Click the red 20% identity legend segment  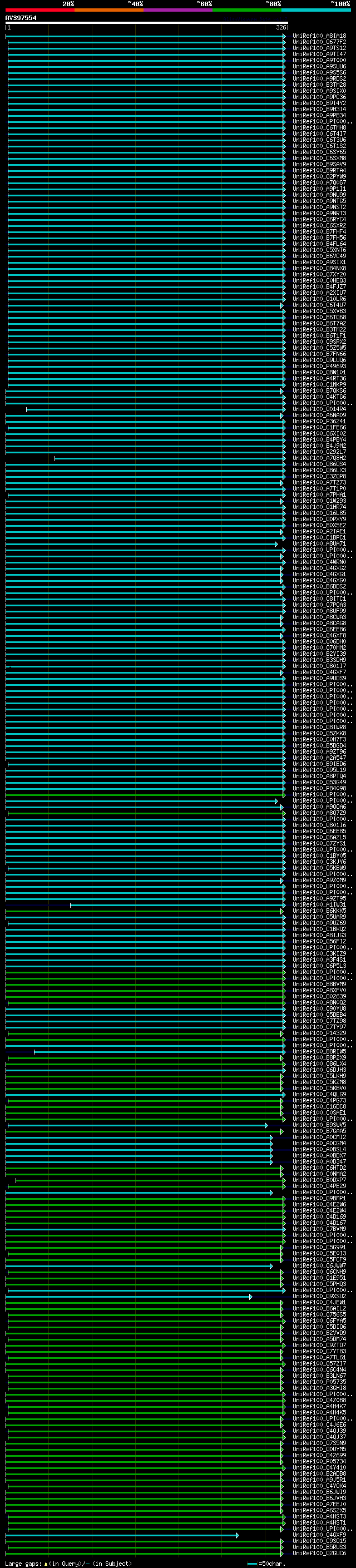click(39, 10)
